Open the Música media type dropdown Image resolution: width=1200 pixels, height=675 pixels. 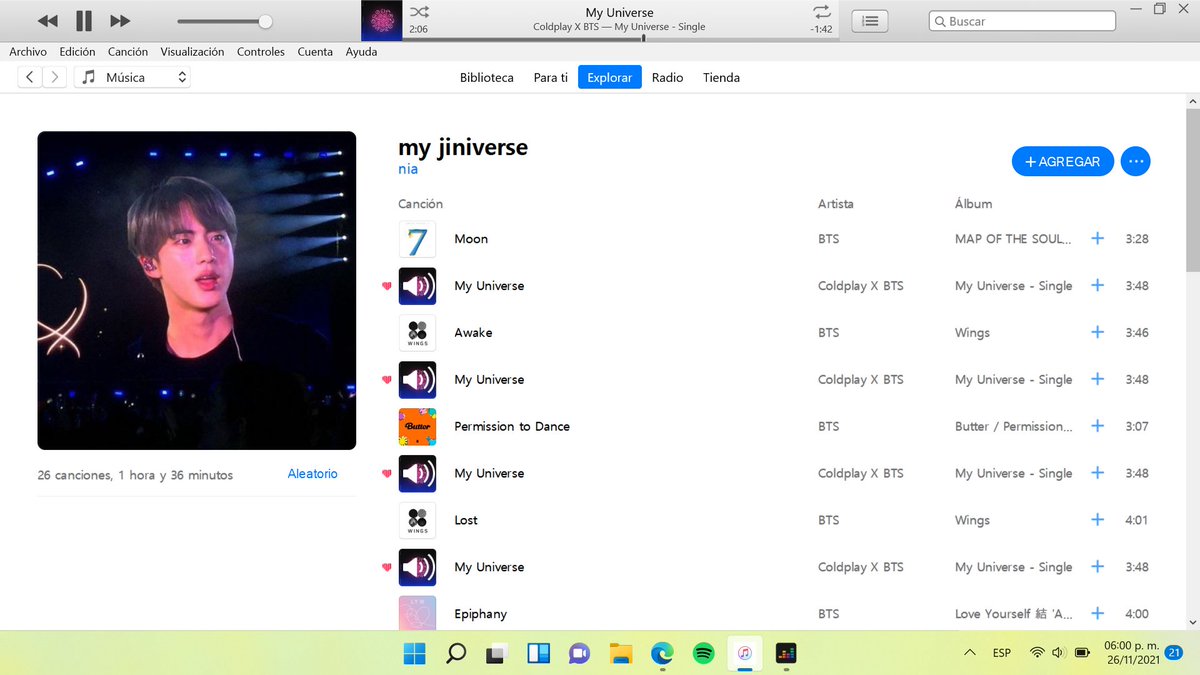coord(133,77)
